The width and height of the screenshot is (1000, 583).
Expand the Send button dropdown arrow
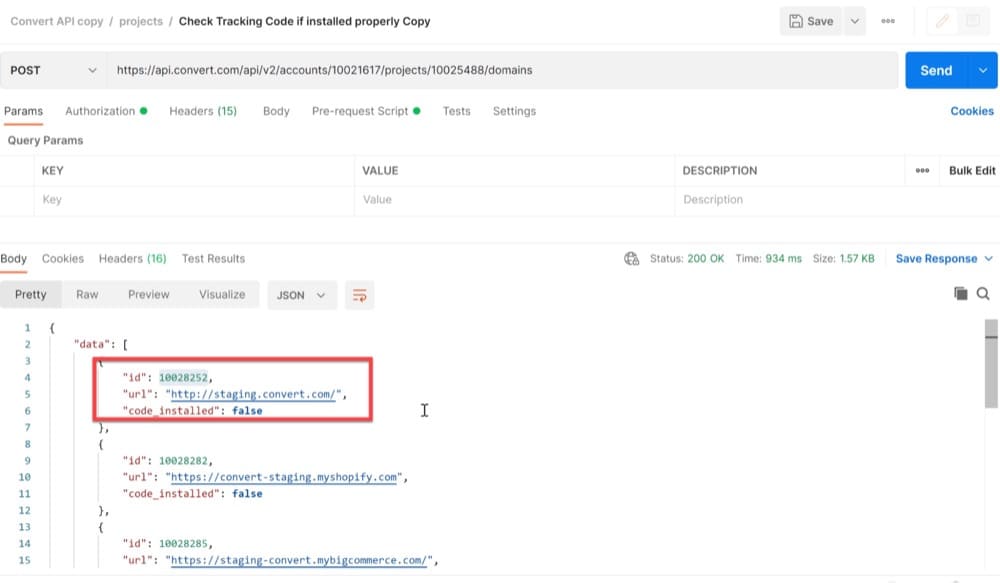click(983, 70)
